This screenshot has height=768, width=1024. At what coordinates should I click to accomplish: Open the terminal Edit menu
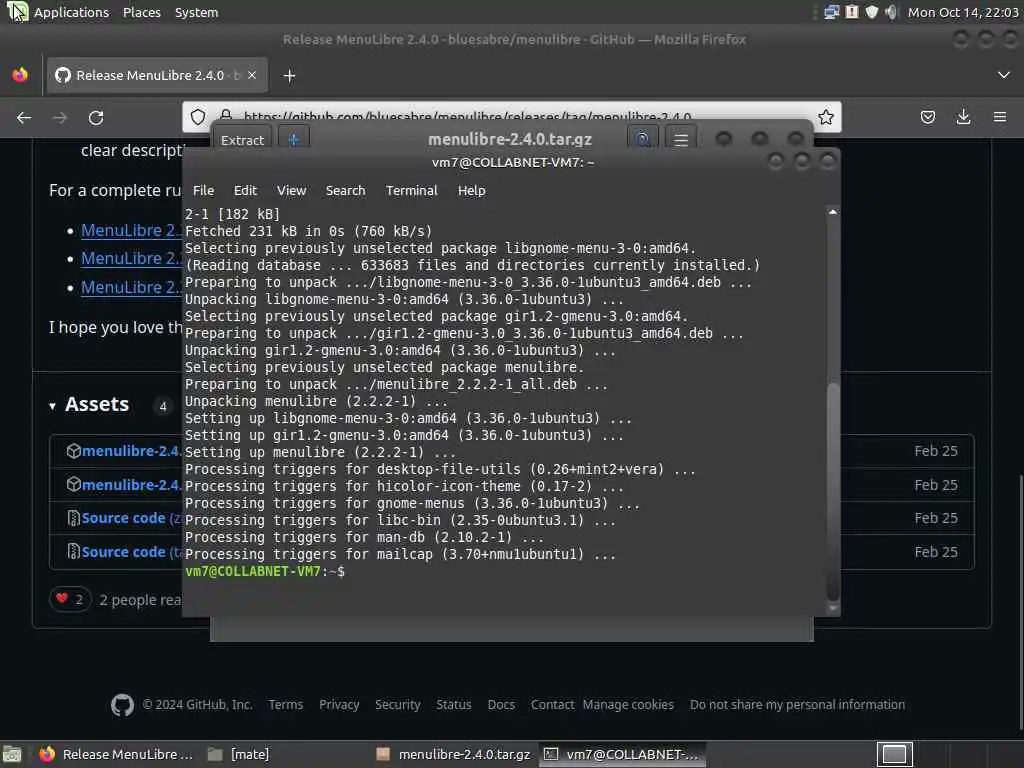coord(245,191)
